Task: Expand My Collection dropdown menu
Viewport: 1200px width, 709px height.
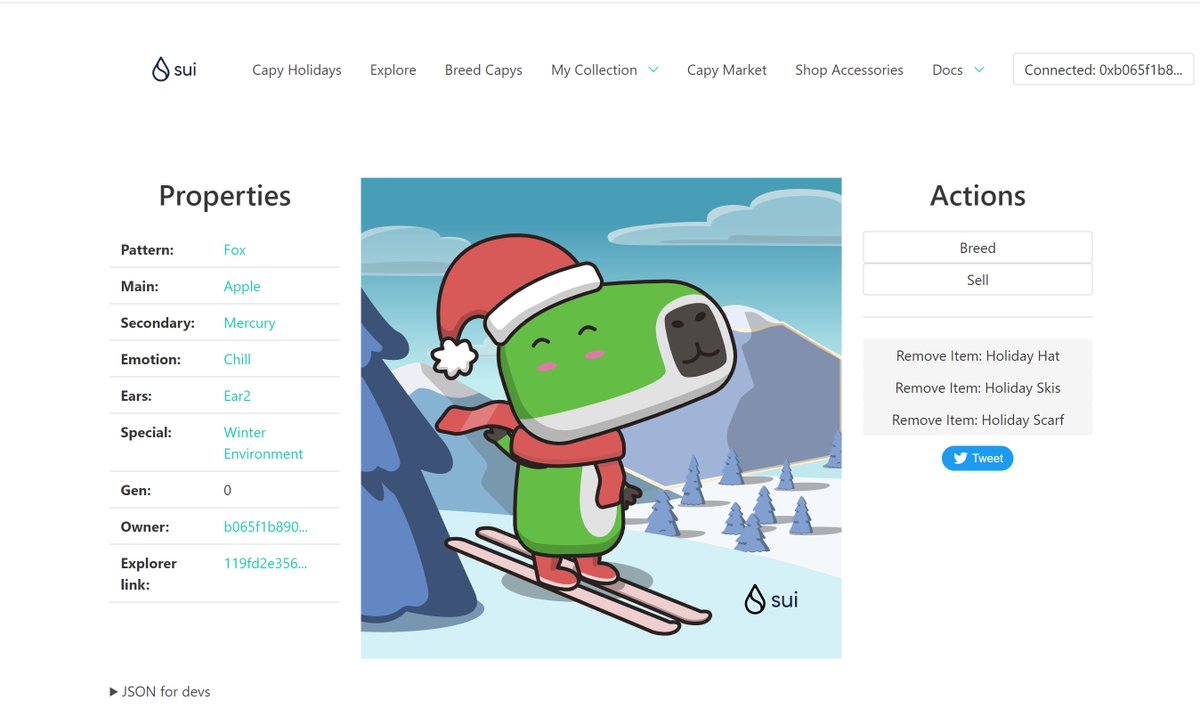Action: click(x=604, y=70)
